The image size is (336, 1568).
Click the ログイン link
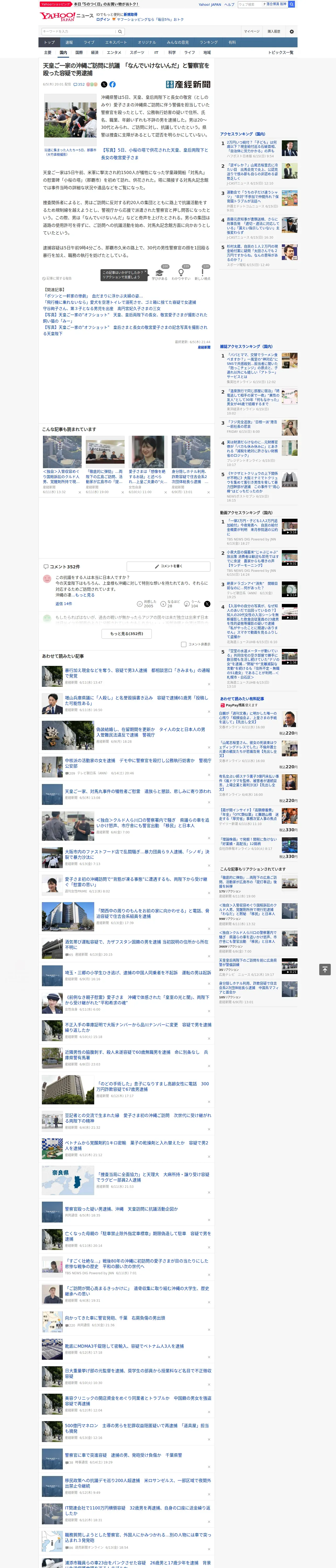[103, 20]
